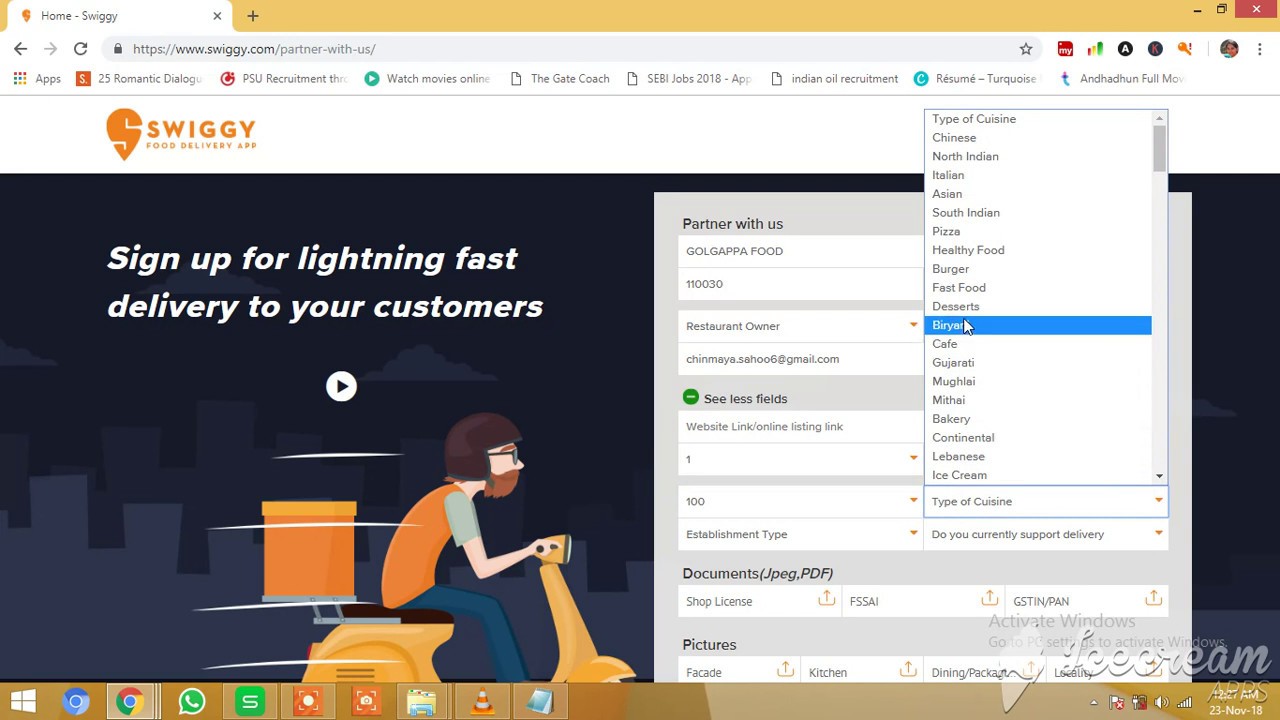
Task: Select Desserts in the cuisine list
Action: [1038, 306]
